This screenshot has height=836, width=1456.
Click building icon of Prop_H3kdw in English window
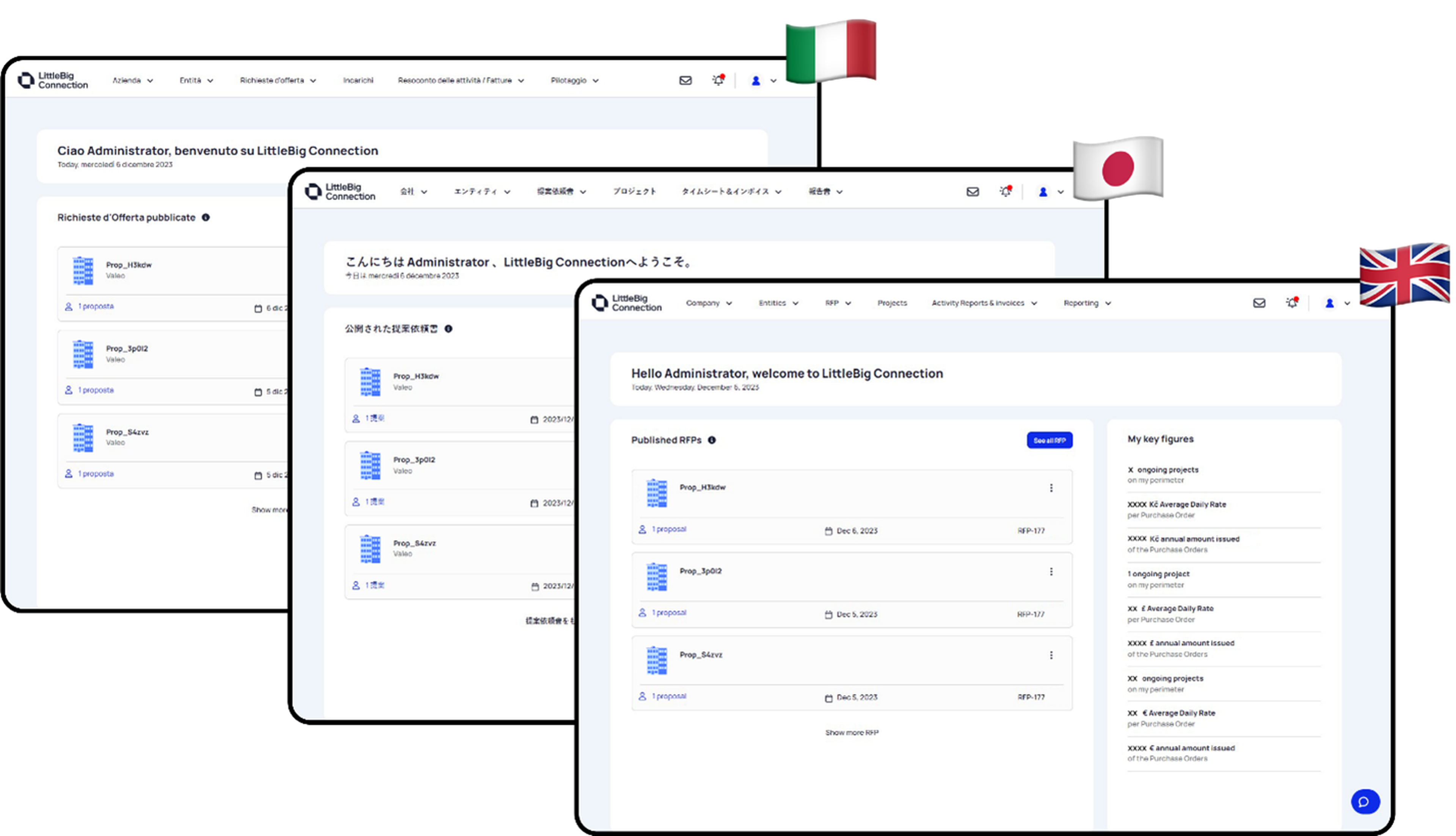657,493
